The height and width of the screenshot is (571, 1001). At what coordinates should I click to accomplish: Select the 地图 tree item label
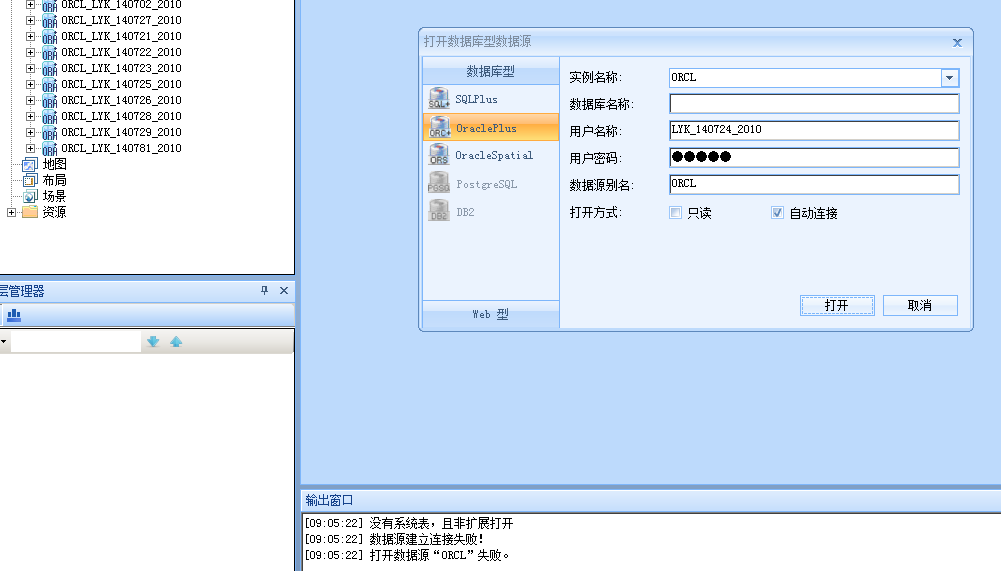tap(54, 164)
